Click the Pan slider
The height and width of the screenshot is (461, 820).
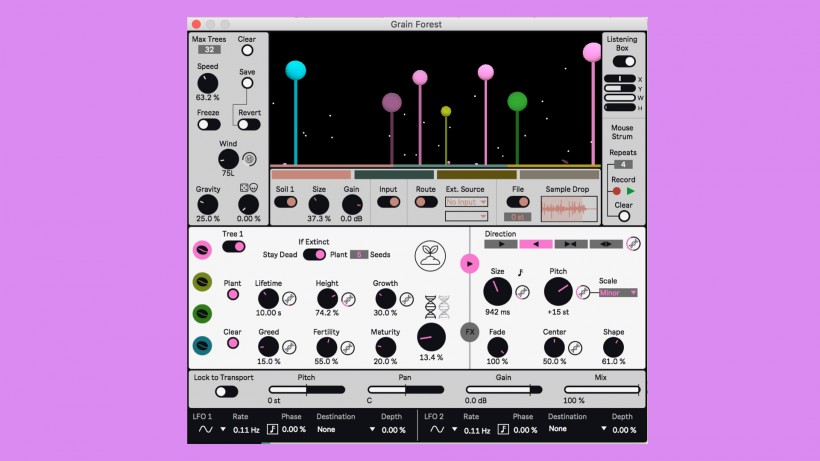[406, 389]
